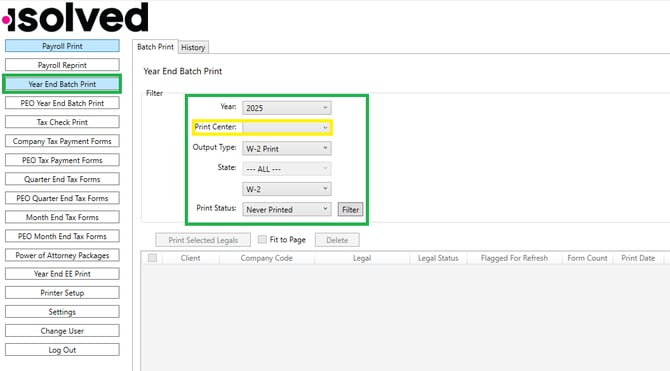The image size is (670, 371).
Task: Open Company Tax Payment Forms
Action: coord(62,141)
